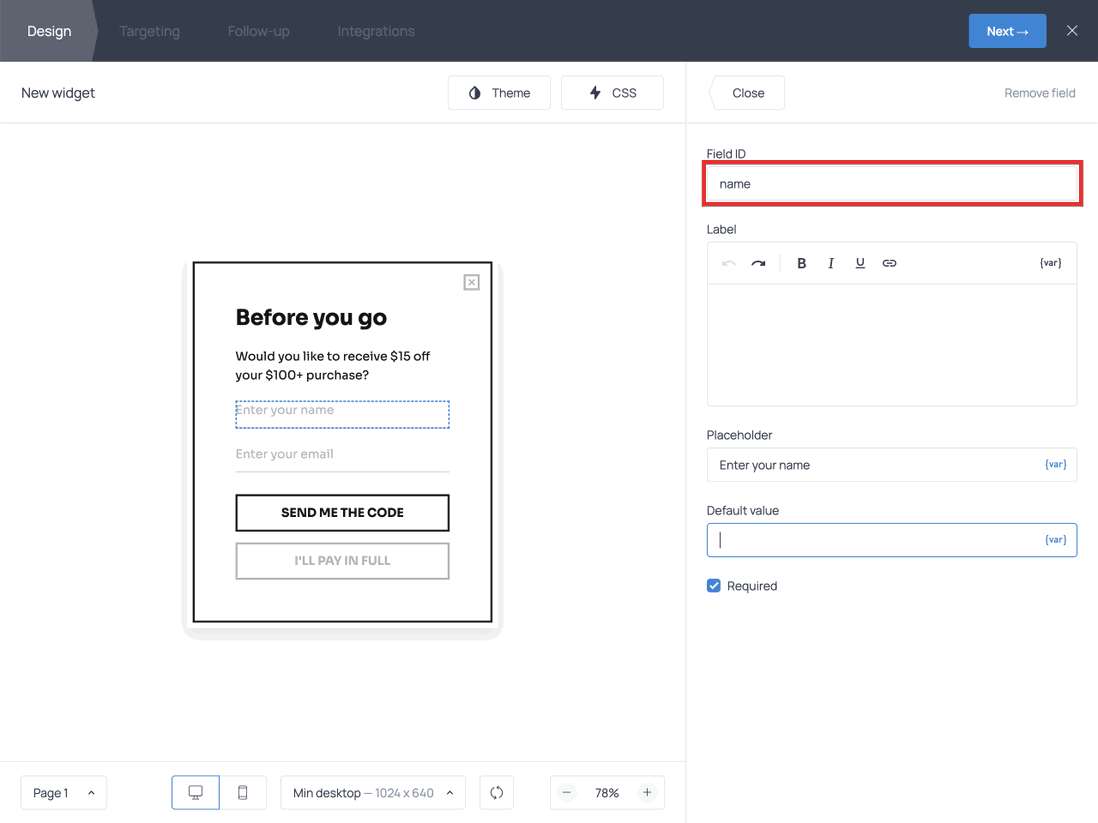The height and width of the screenshot is (823, 1098).
Task: Switch to the Targeting tab
Action: [x=149, y=31]
